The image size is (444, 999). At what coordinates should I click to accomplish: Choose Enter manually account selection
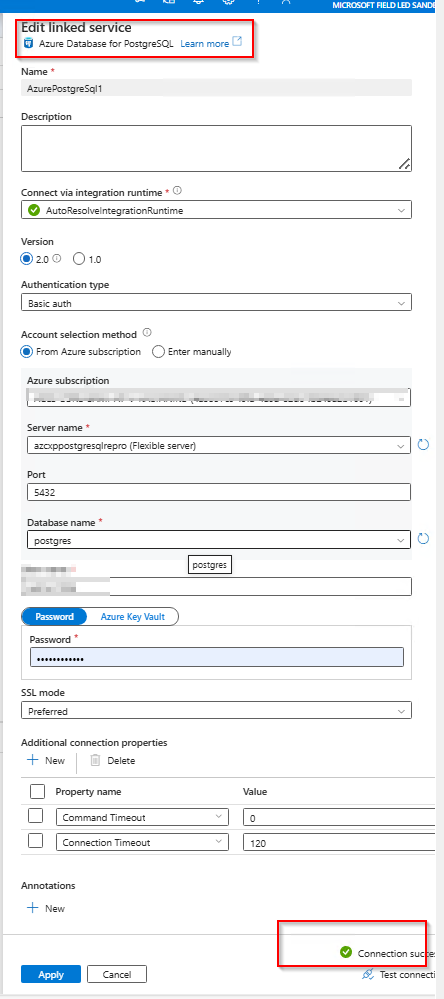(158, 352)
